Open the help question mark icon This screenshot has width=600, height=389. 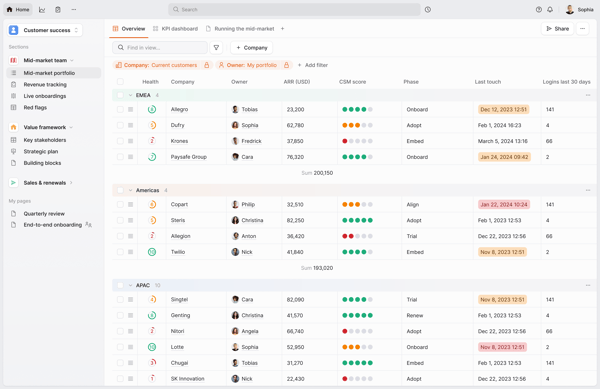(x=539, y=10)
